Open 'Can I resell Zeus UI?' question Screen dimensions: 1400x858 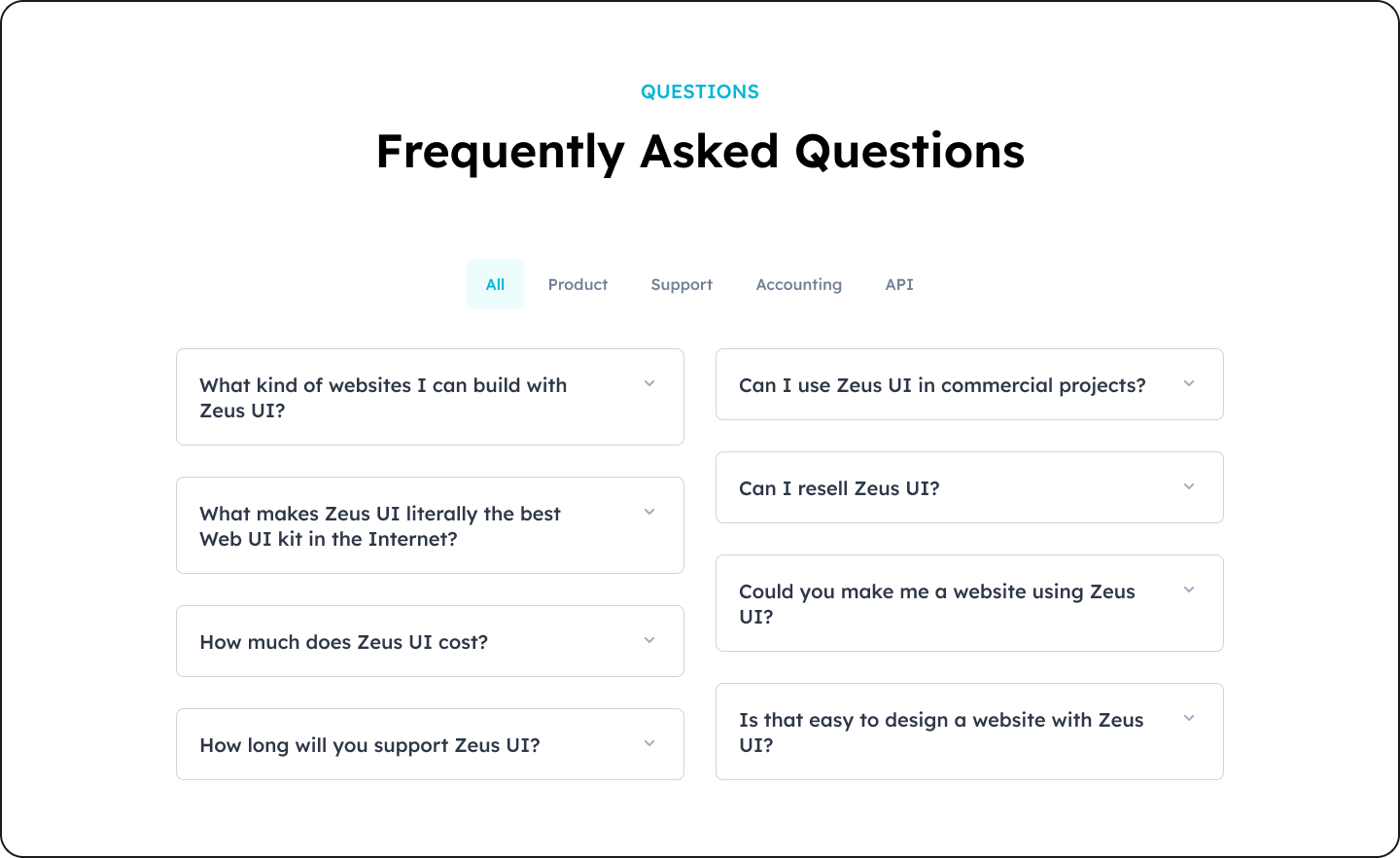point(839,488)
